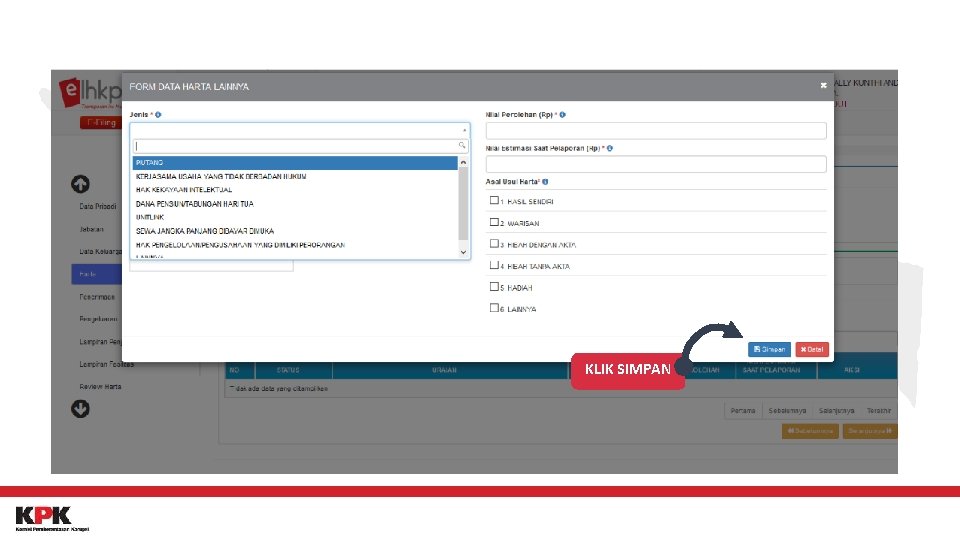
Task: Click the AKSI table column header
Action: [852, 370]
